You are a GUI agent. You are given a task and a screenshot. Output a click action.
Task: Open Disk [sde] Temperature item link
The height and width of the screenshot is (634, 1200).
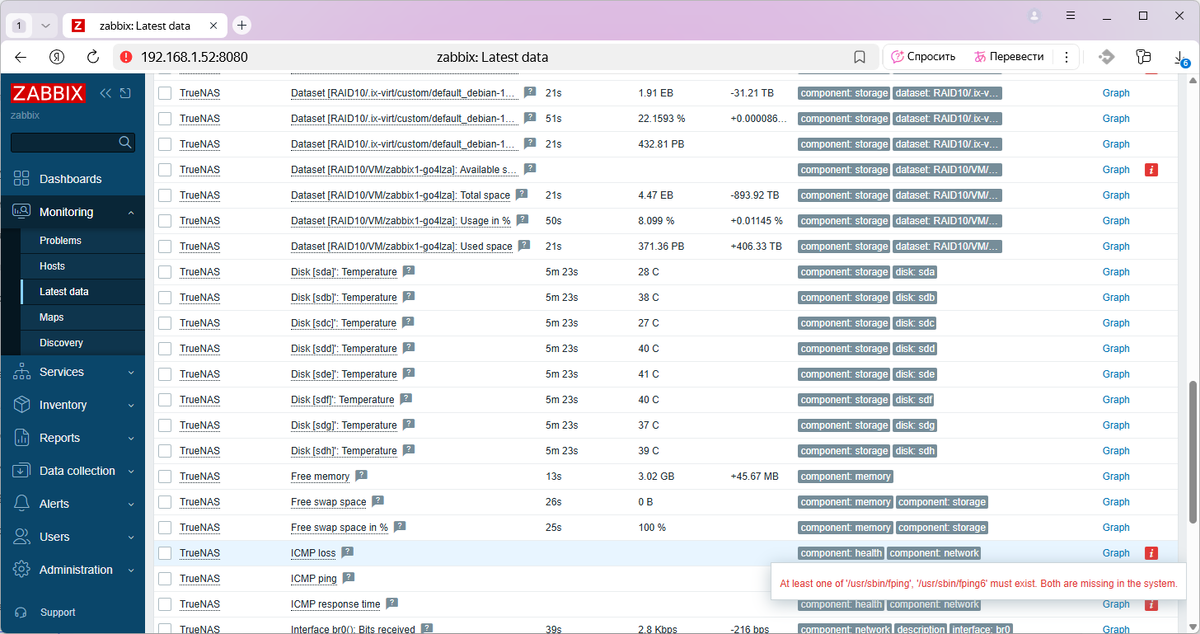click(344, 374)
